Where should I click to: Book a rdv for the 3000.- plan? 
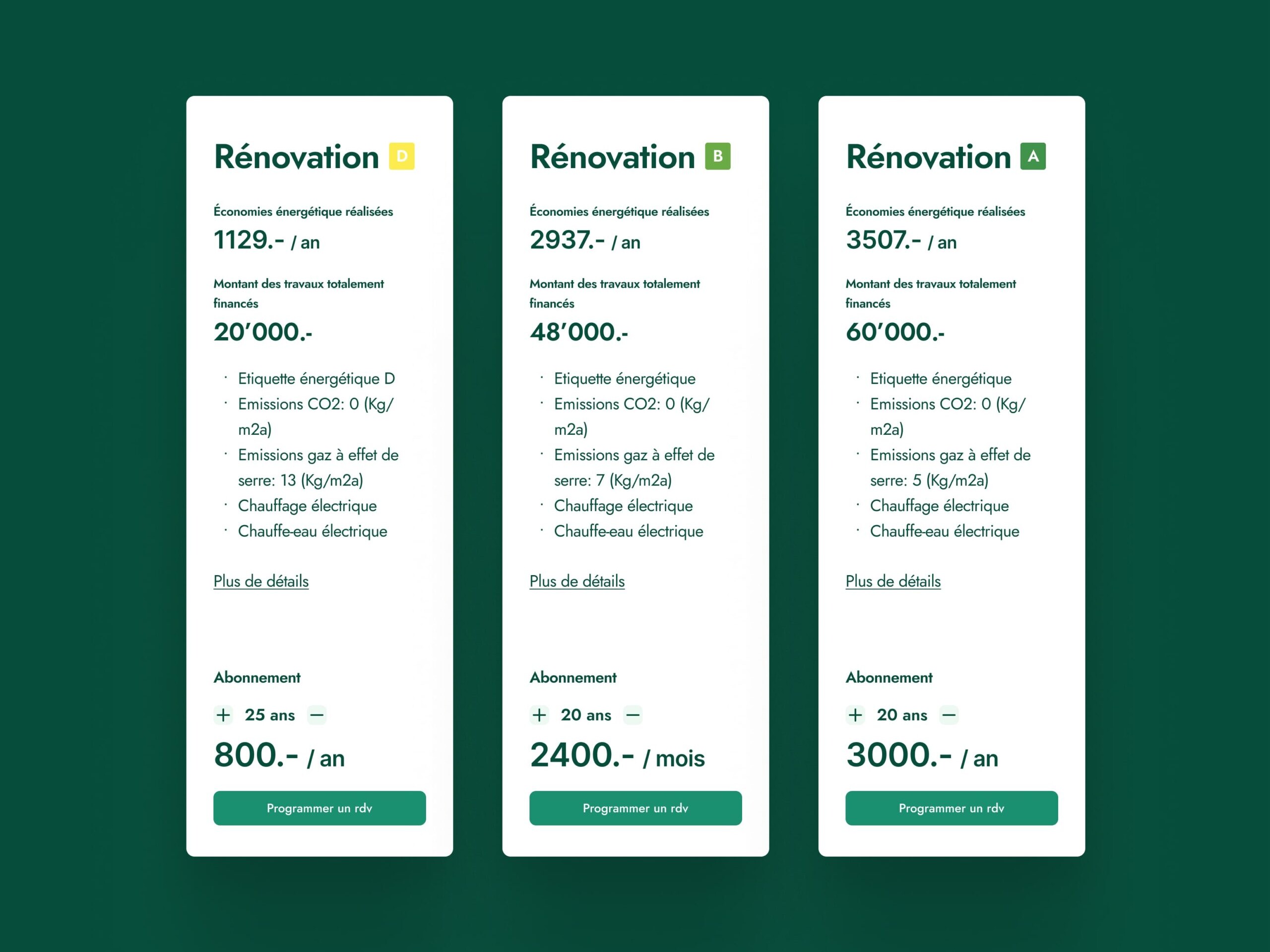(x=952, y=808)
